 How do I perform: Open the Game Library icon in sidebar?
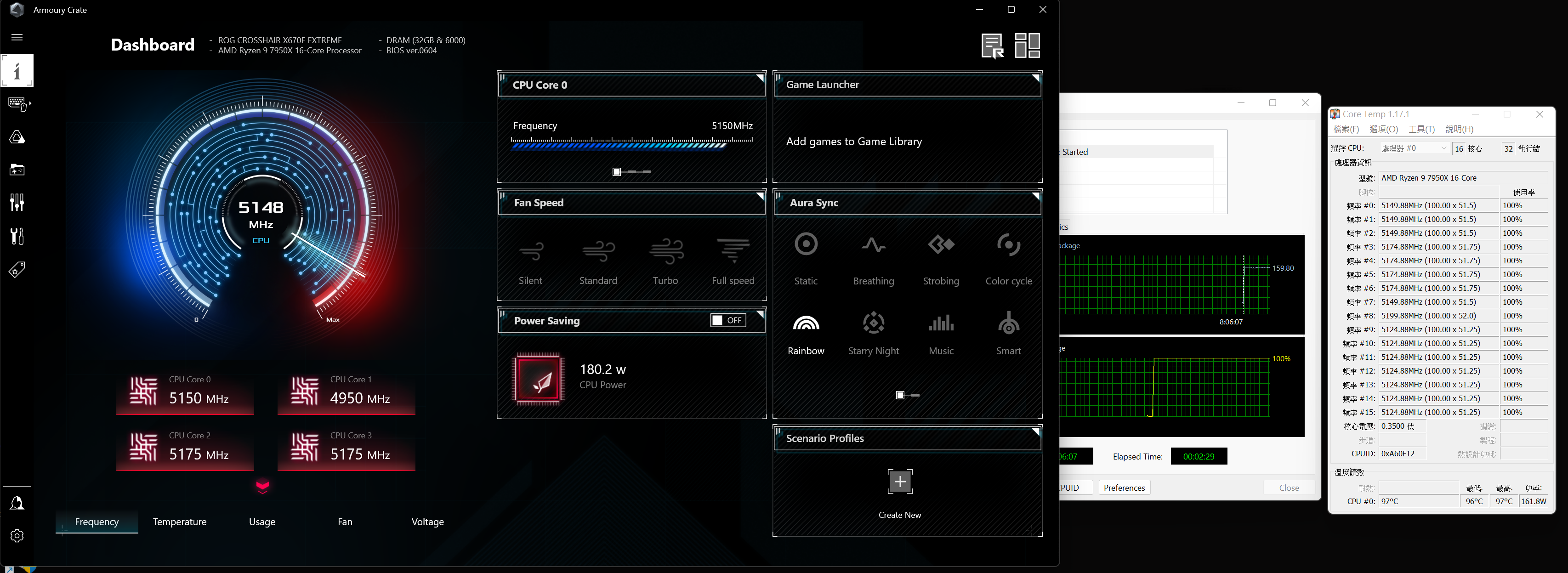(x=17, y=170)
